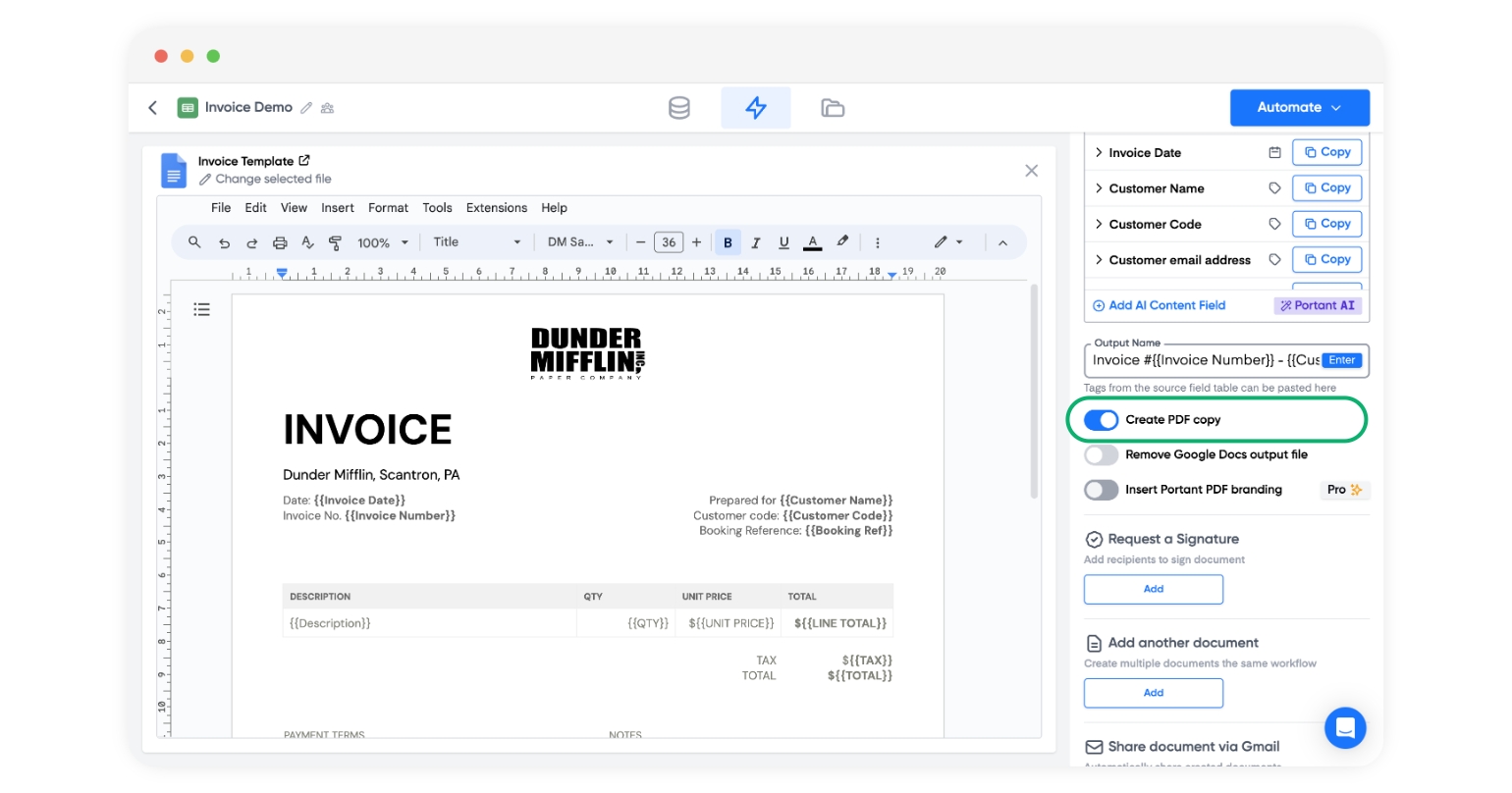Viewport: 1512px width, 793px height.
Task: Open the folder outputs icon
Action: click(x=833, y=108)
